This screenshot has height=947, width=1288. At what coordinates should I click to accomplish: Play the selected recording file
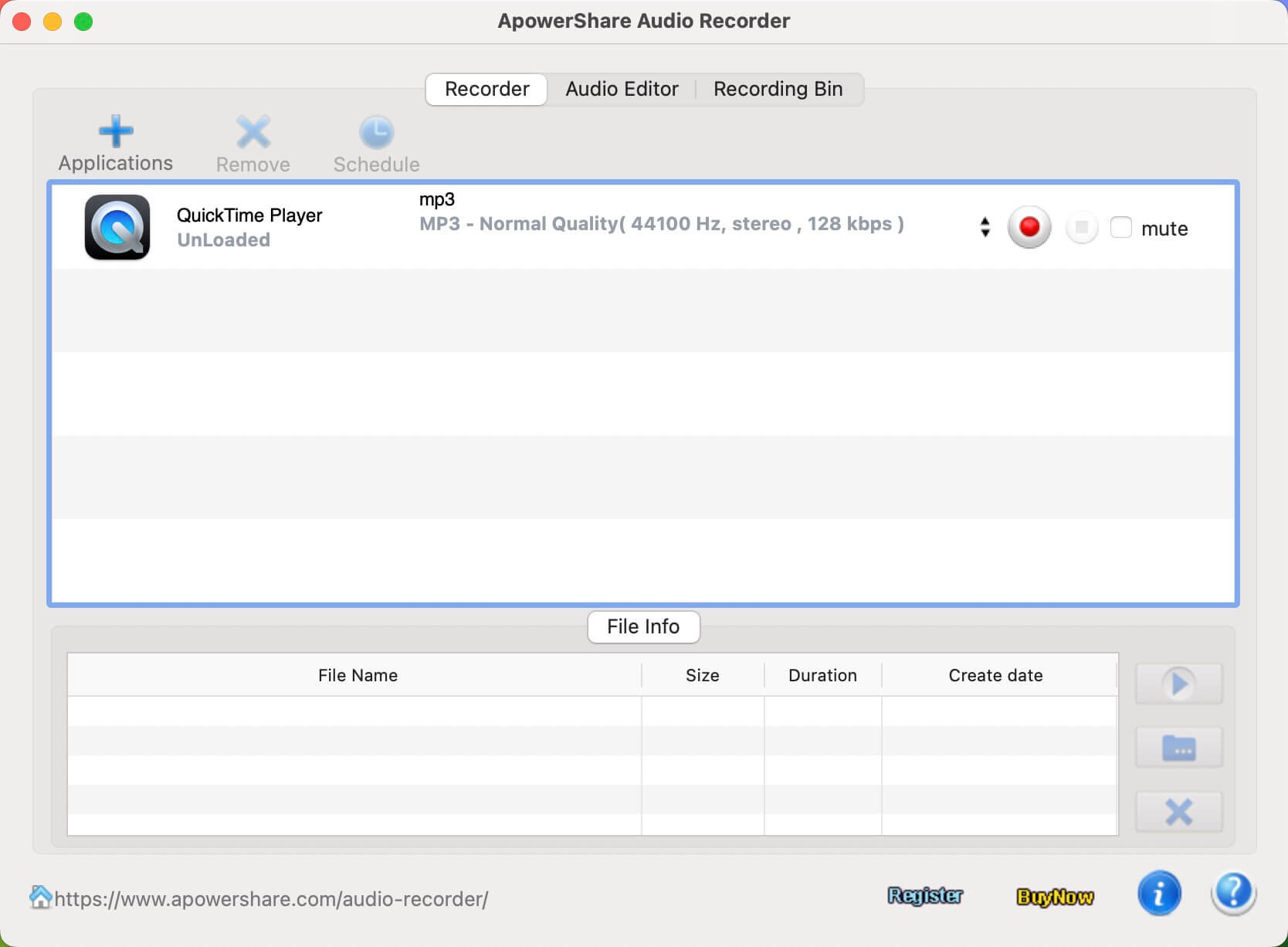(x=1178, y=684)
